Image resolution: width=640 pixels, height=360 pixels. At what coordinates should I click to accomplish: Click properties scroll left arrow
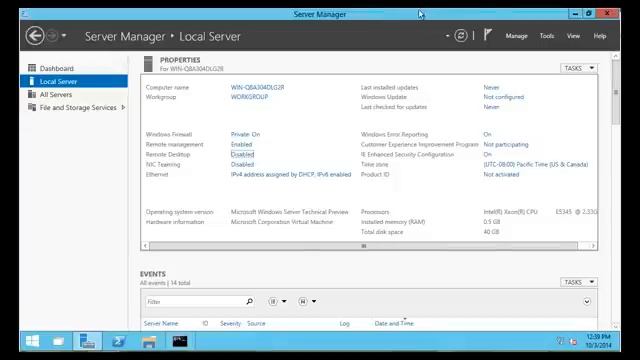point(145,246)
